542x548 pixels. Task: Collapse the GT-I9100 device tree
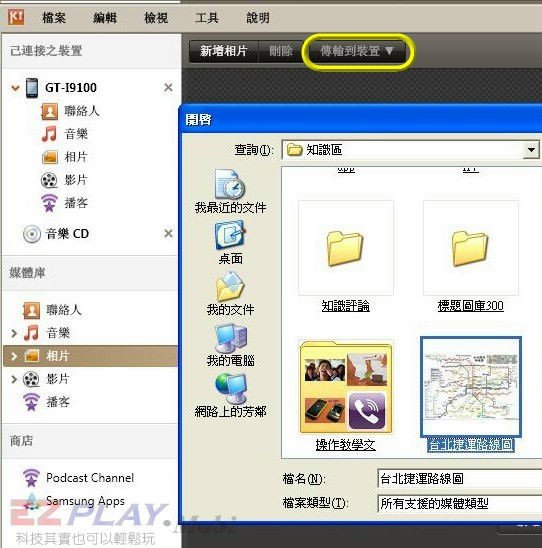tap(15, 87)
